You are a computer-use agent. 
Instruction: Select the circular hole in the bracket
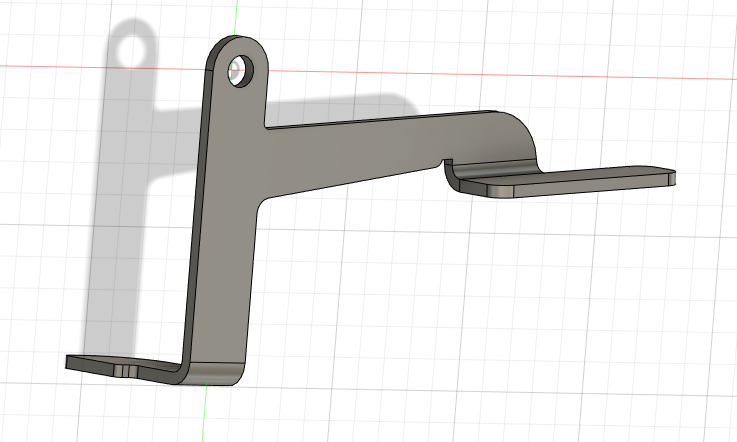point(241,71)
